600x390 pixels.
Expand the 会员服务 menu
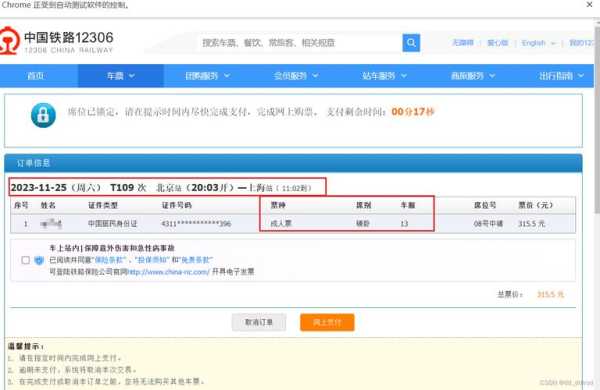pyautogui.click(x=296, y=76)
